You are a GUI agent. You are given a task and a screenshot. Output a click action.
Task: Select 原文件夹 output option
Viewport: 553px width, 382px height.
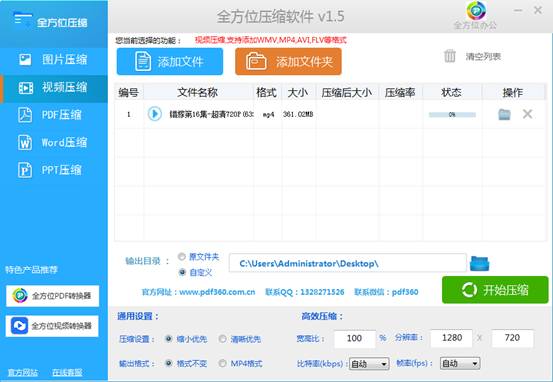(x=182, y=257)
